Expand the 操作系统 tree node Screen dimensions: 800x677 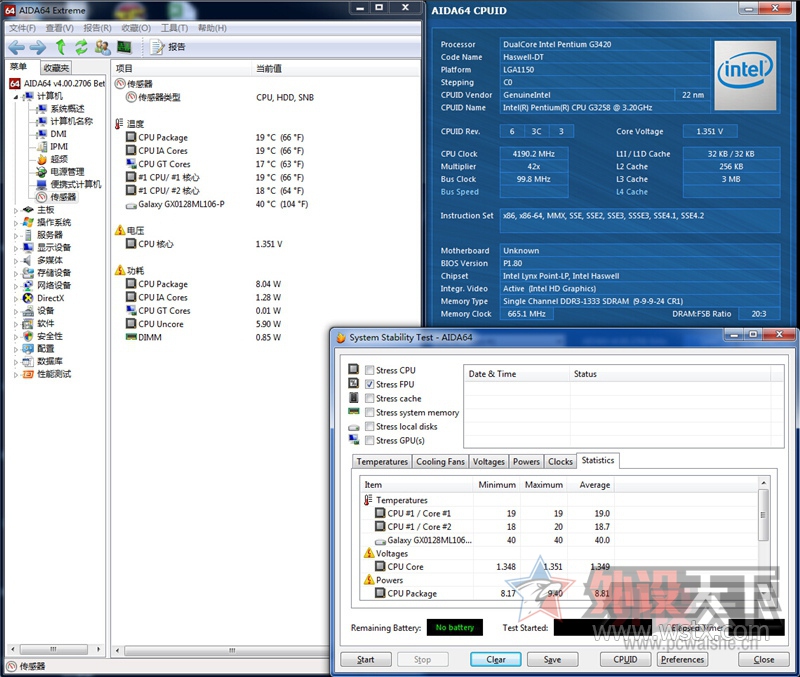point(15,223)
